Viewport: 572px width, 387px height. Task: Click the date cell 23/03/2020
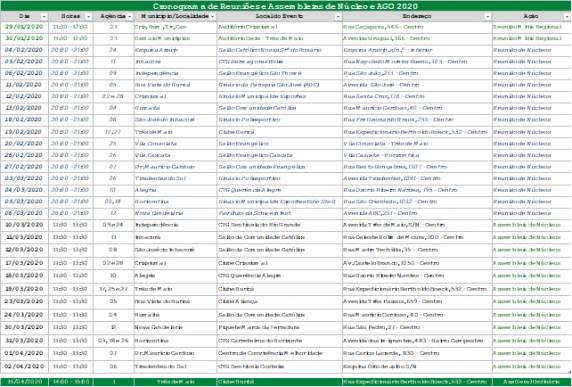coord(24,302)
